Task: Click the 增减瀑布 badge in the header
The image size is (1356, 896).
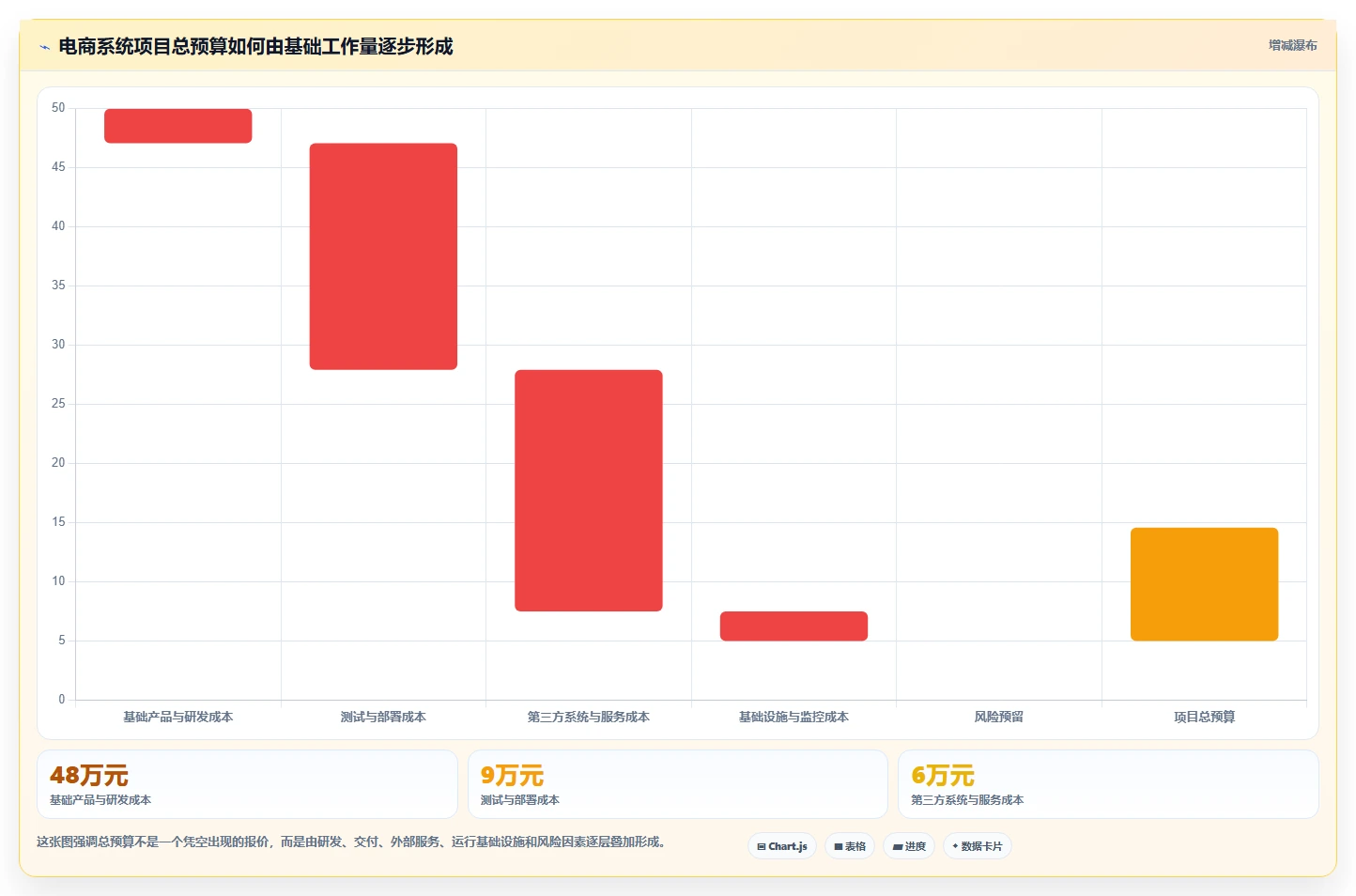Action: 1292,45
